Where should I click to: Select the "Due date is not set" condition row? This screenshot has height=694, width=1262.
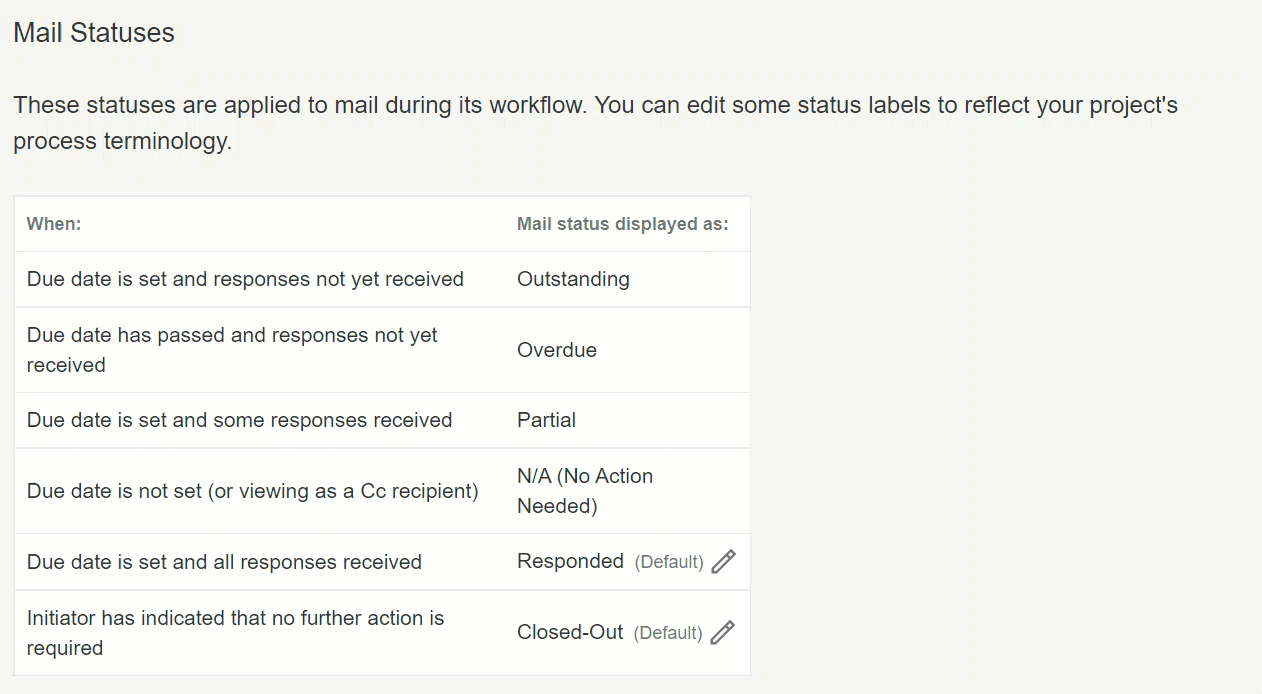click(x=252, y=491)
